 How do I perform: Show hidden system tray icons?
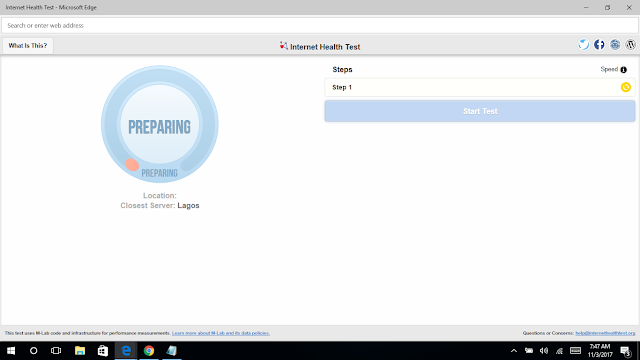514,351
